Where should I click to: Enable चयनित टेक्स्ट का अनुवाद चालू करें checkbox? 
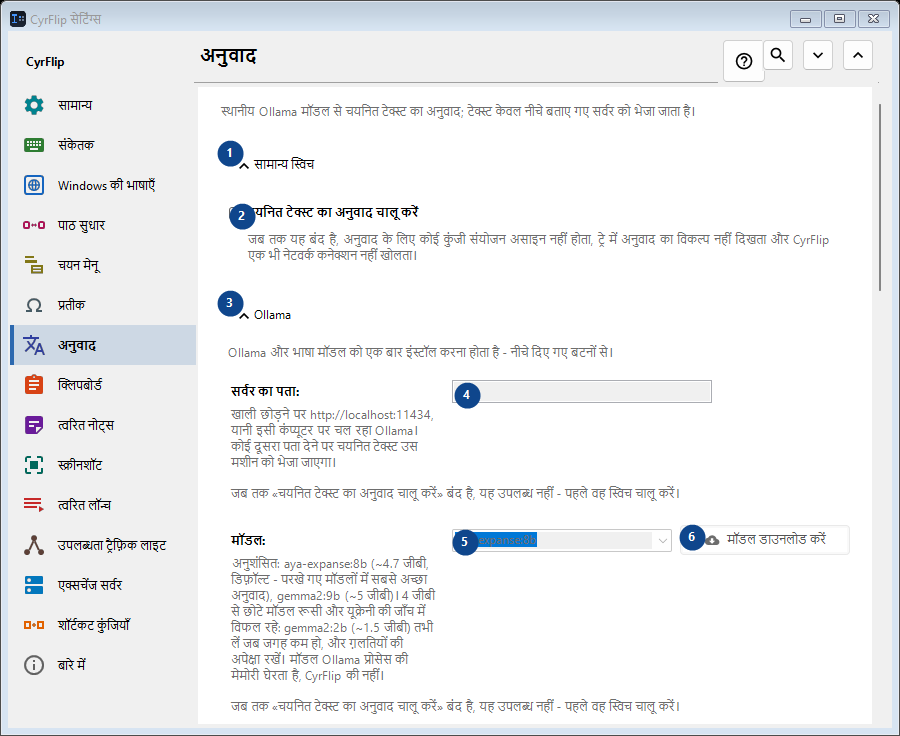click(x=234, y=212)
